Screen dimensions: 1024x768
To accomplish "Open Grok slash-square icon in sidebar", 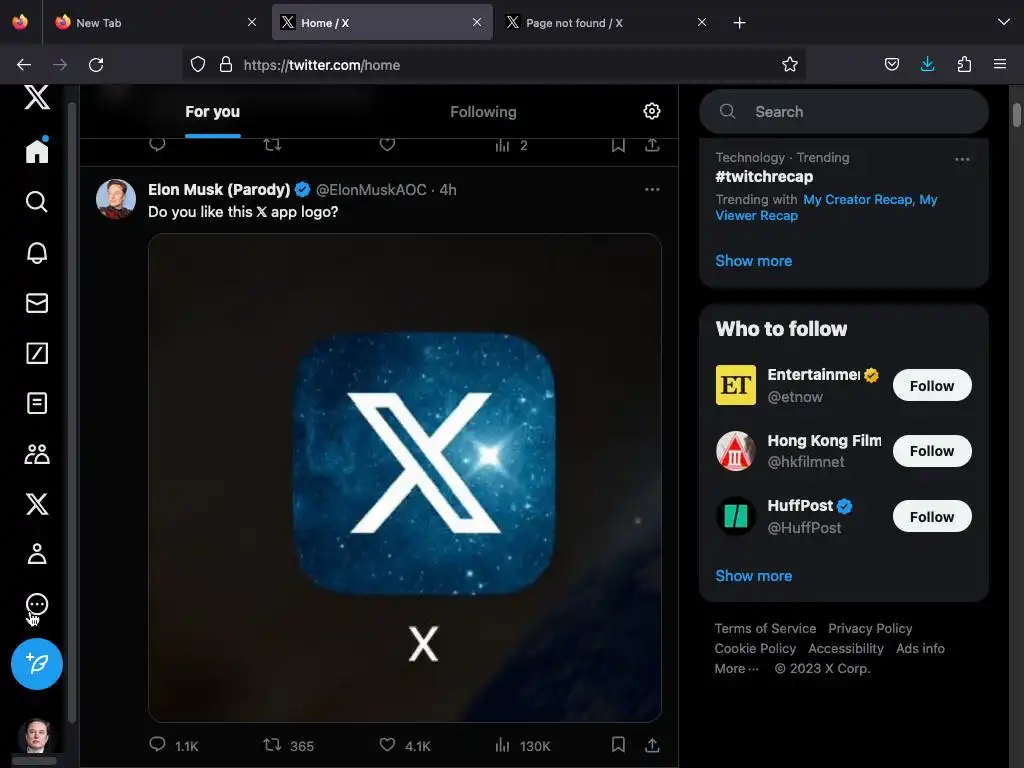I will (x=37, y=353).
